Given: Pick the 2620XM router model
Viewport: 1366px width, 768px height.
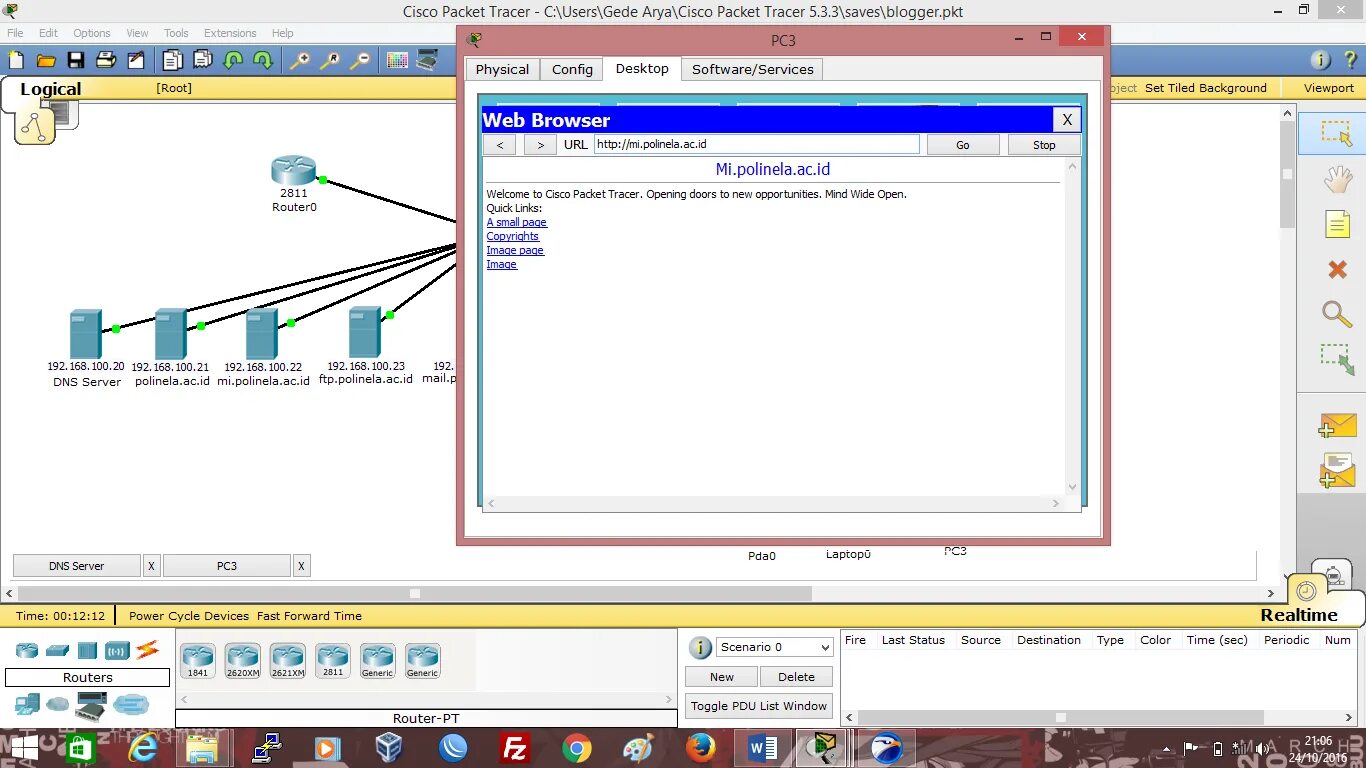Looking at the screenshot, I should click(x=243, y=660).
